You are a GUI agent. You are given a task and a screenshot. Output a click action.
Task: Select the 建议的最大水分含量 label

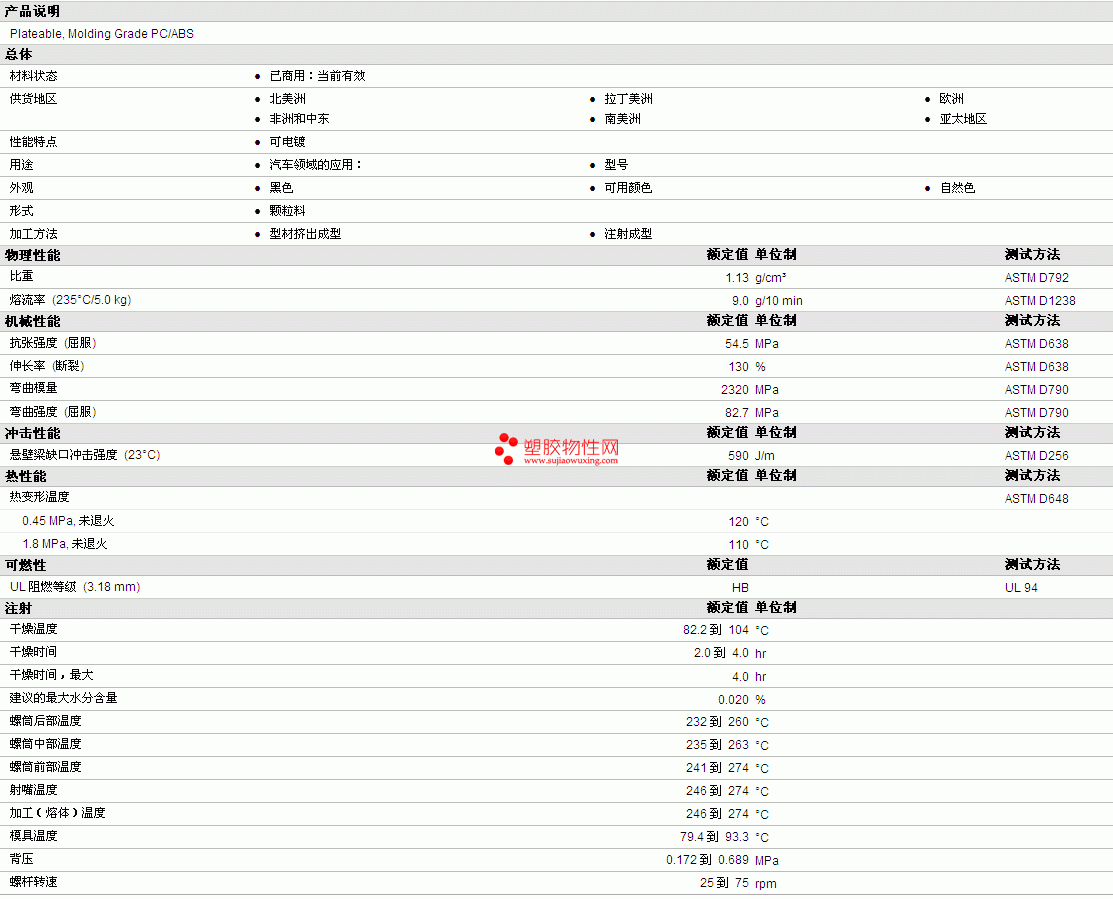point(63,698)
